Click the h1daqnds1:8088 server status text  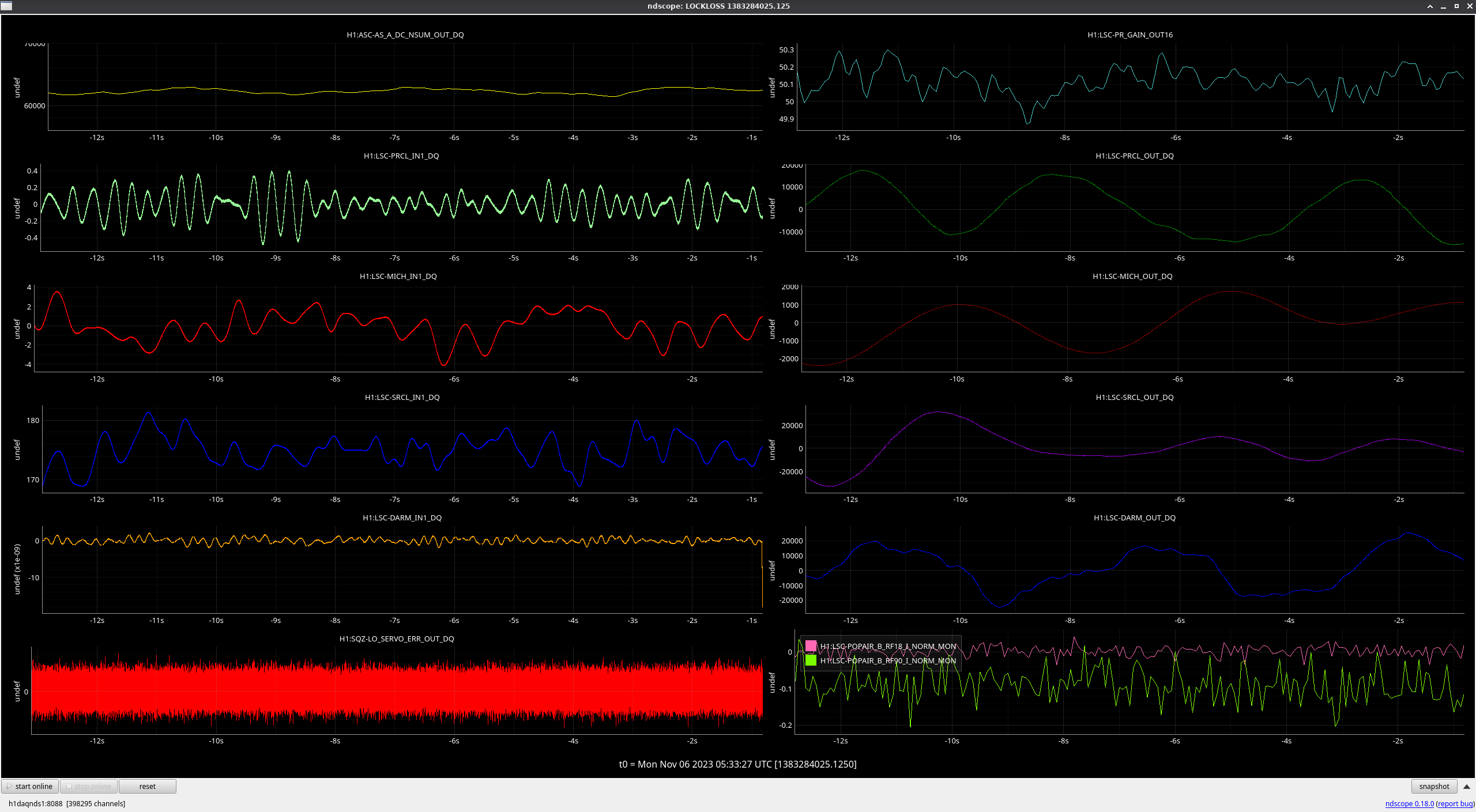pyautogui.click(x=35, y=803)
